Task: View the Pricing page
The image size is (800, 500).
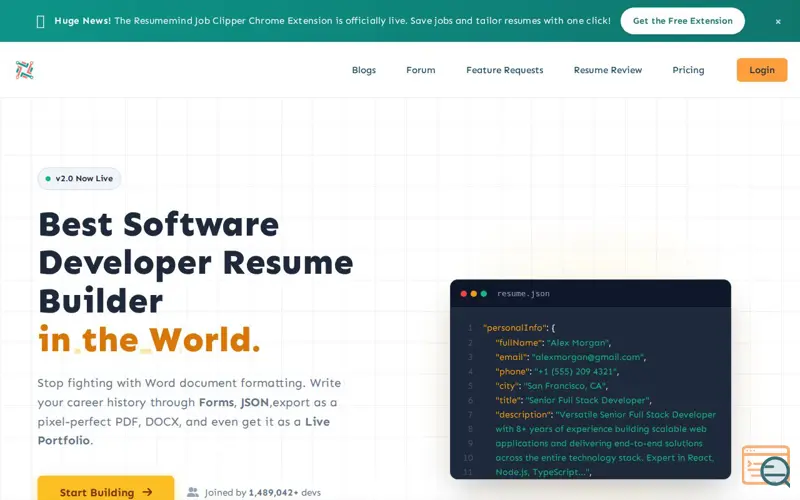Action: coord(688,70)
